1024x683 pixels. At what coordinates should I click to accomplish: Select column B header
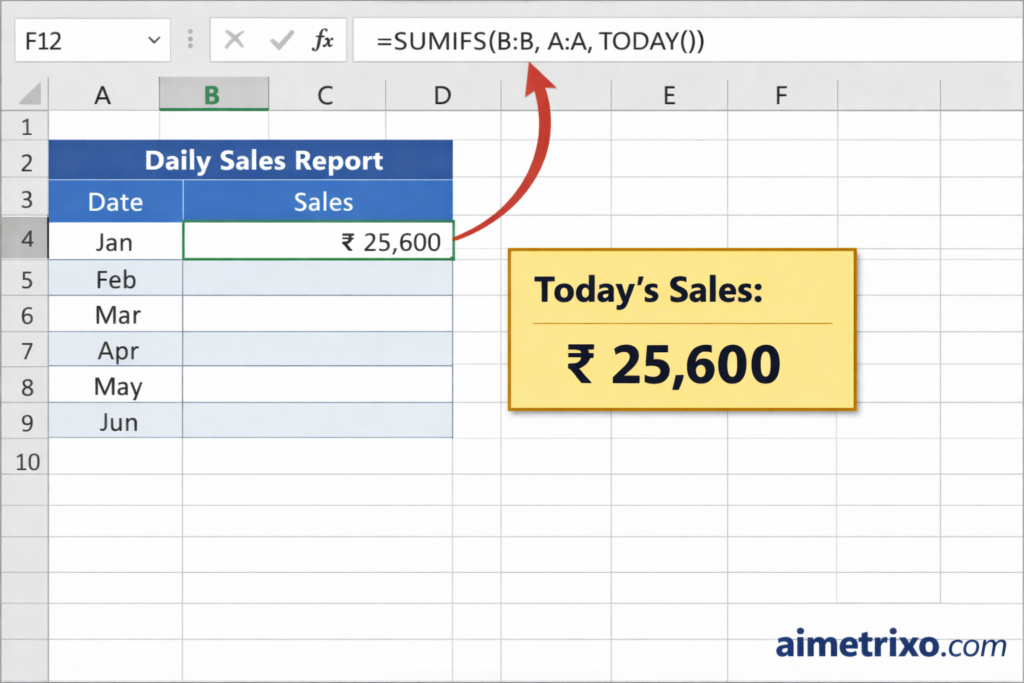coord(213,94)
